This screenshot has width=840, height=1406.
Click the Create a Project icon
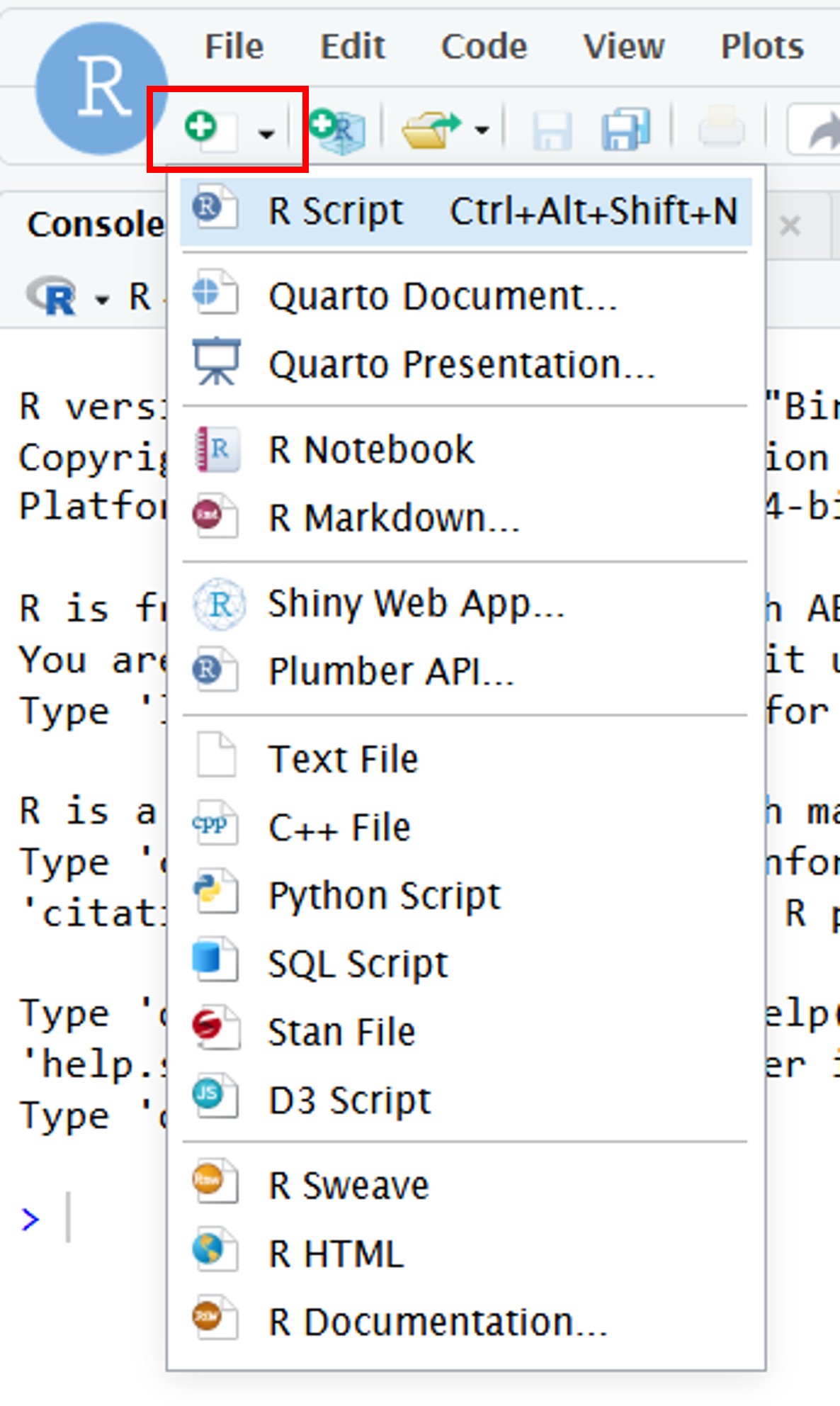[x=338, y=130]
